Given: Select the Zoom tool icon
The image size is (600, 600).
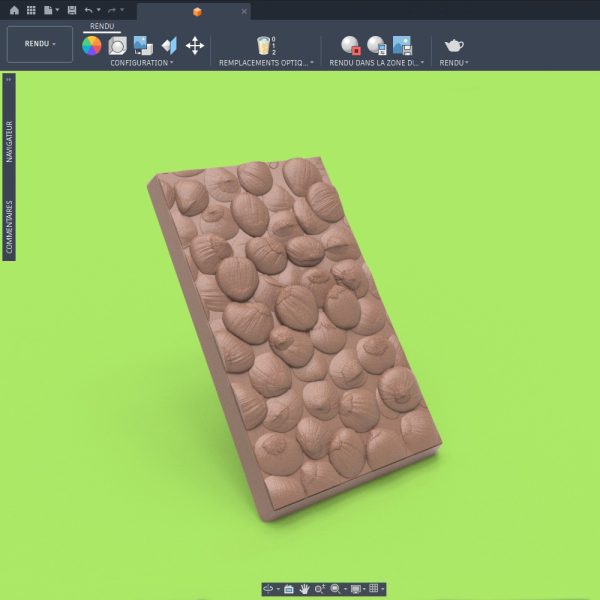Looking at the screenshot, I should [x=320, y=589].
